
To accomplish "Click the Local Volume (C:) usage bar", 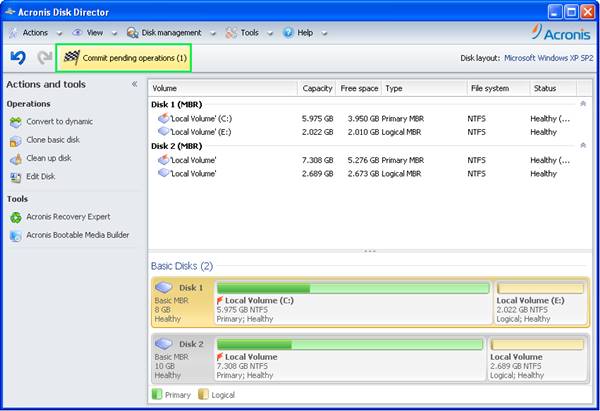I will click(353, 288).
